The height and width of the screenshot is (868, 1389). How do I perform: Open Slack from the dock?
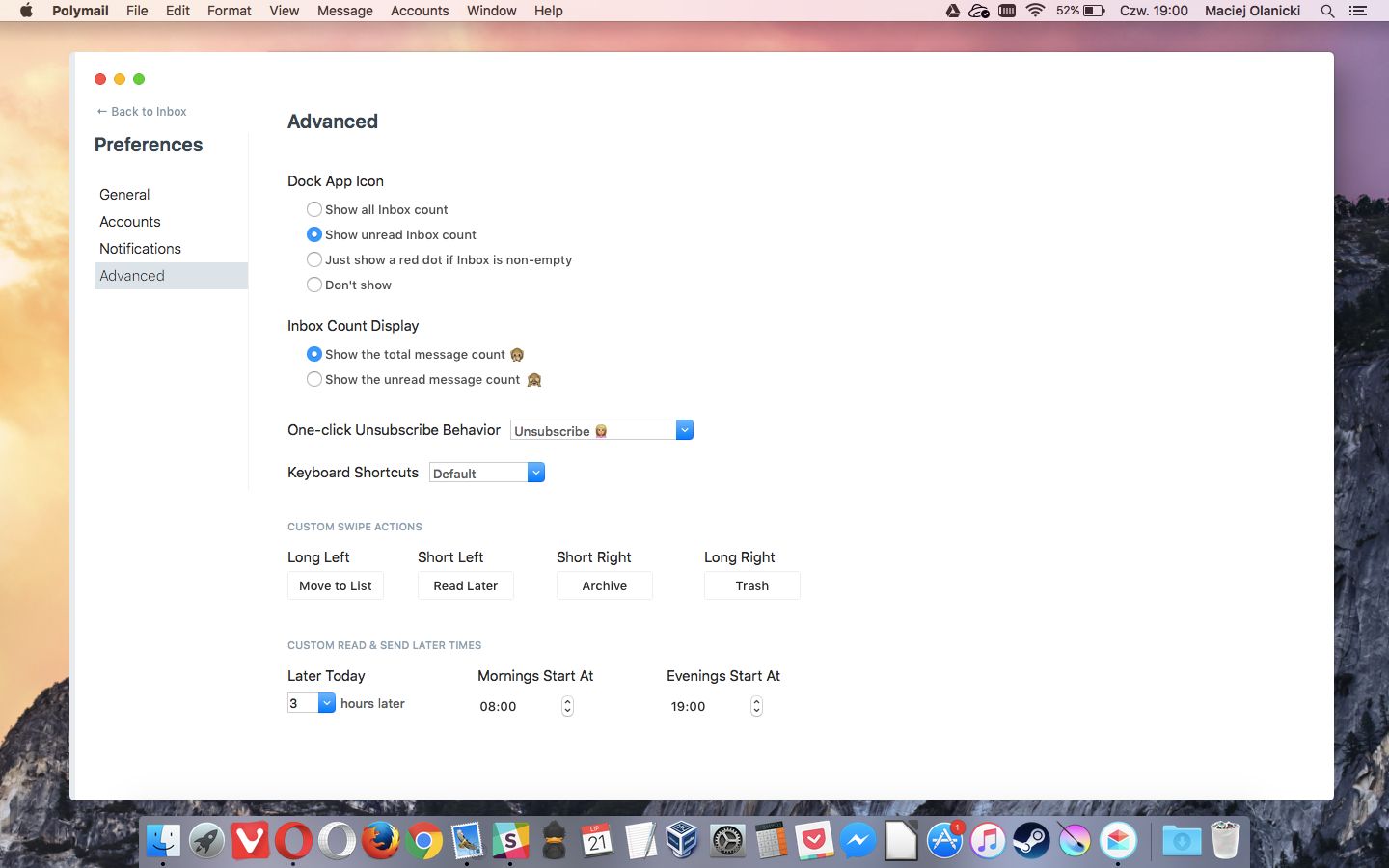tap(510, 841)
